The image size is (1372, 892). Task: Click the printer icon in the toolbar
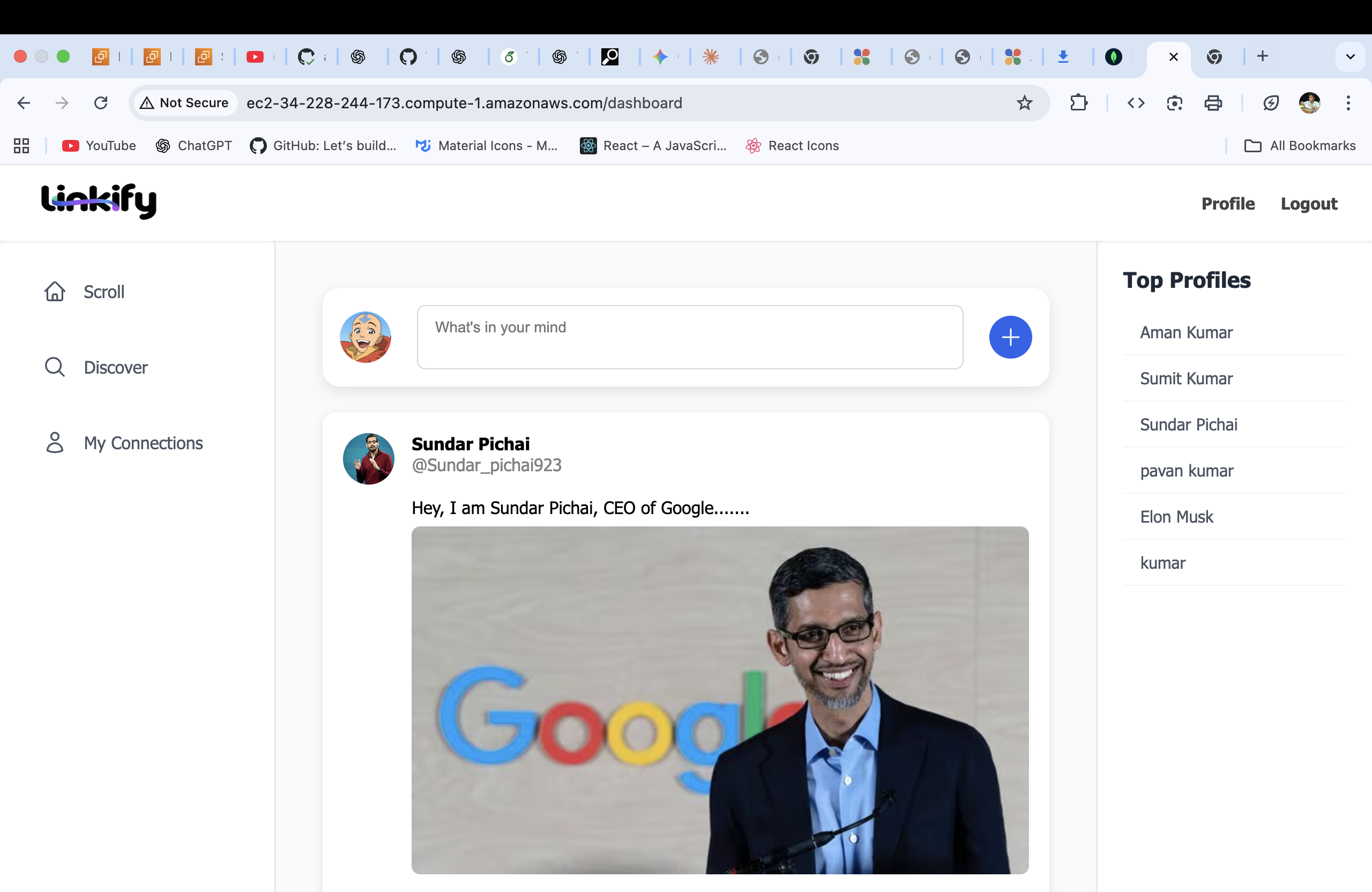click(1213, 103)
